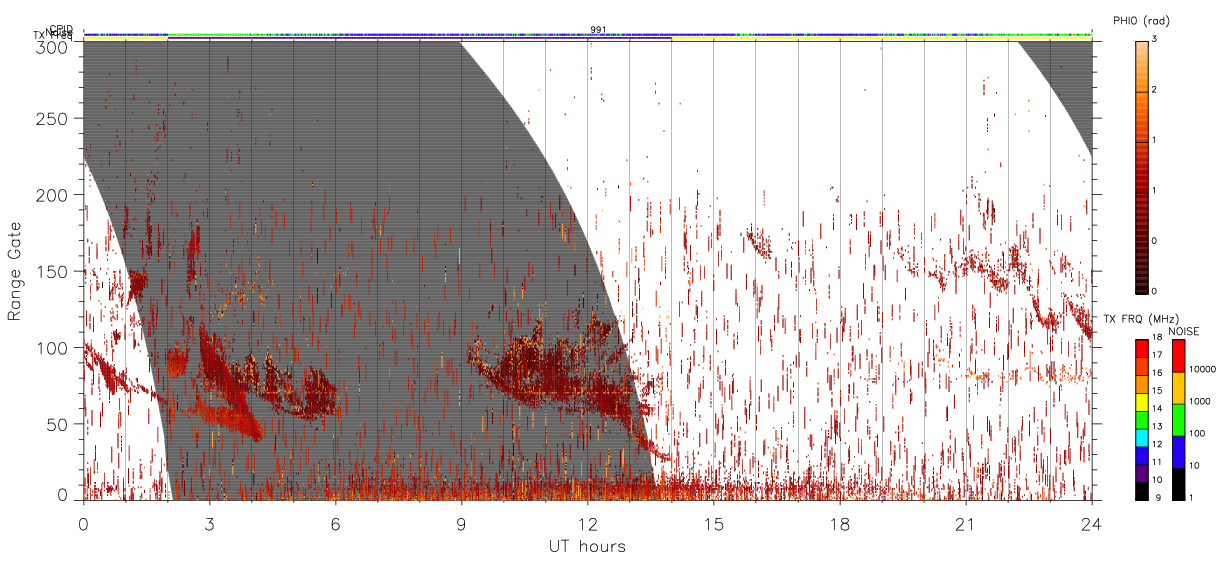Click the x-axis tick label "9" on UT axis

(x=461, y=524)
